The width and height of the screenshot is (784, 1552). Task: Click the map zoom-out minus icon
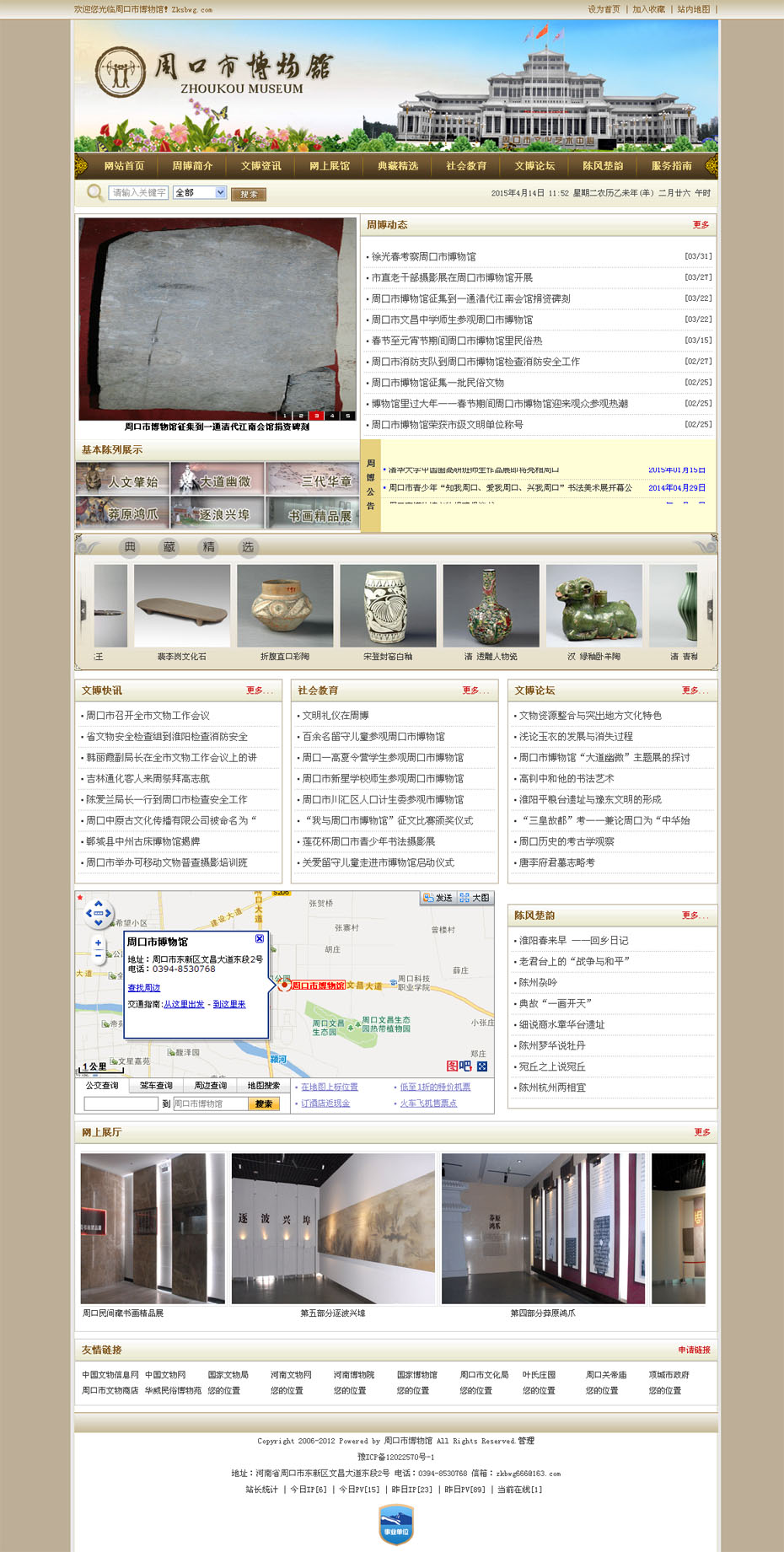[x=98, y=955]
